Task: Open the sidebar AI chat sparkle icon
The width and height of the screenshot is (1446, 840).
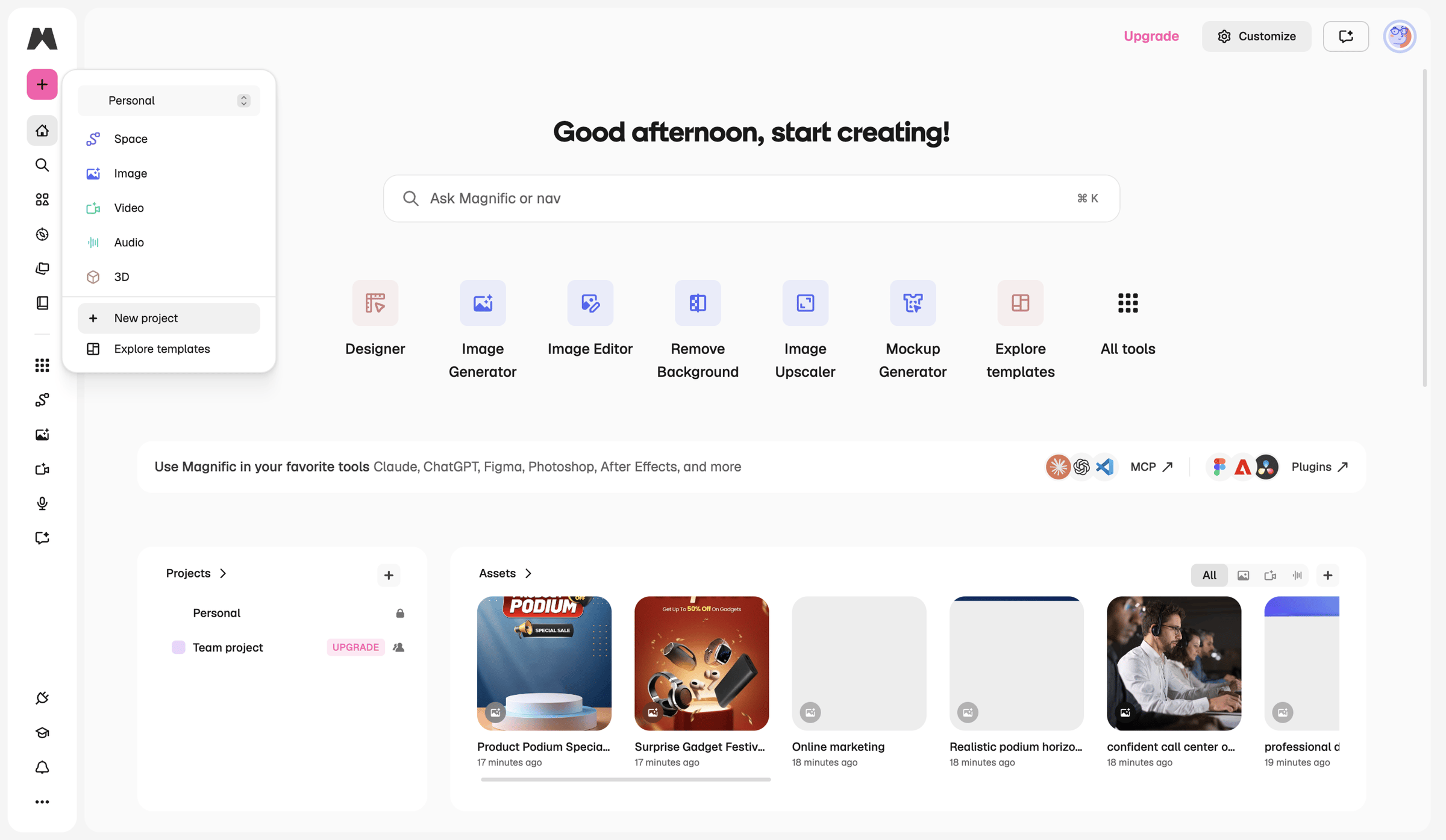Action: pos(42,538)
